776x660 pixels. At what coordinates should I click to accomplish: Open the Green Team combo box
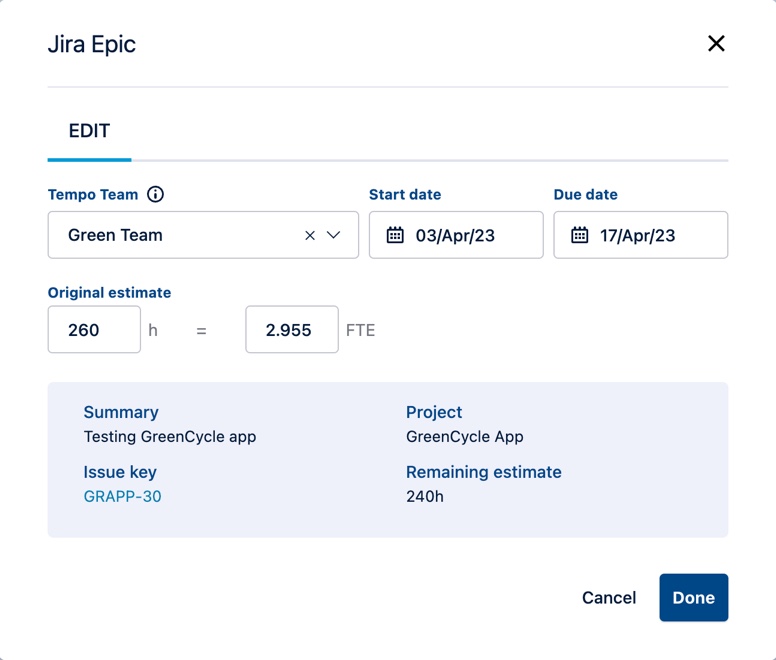tap(180, 235)
